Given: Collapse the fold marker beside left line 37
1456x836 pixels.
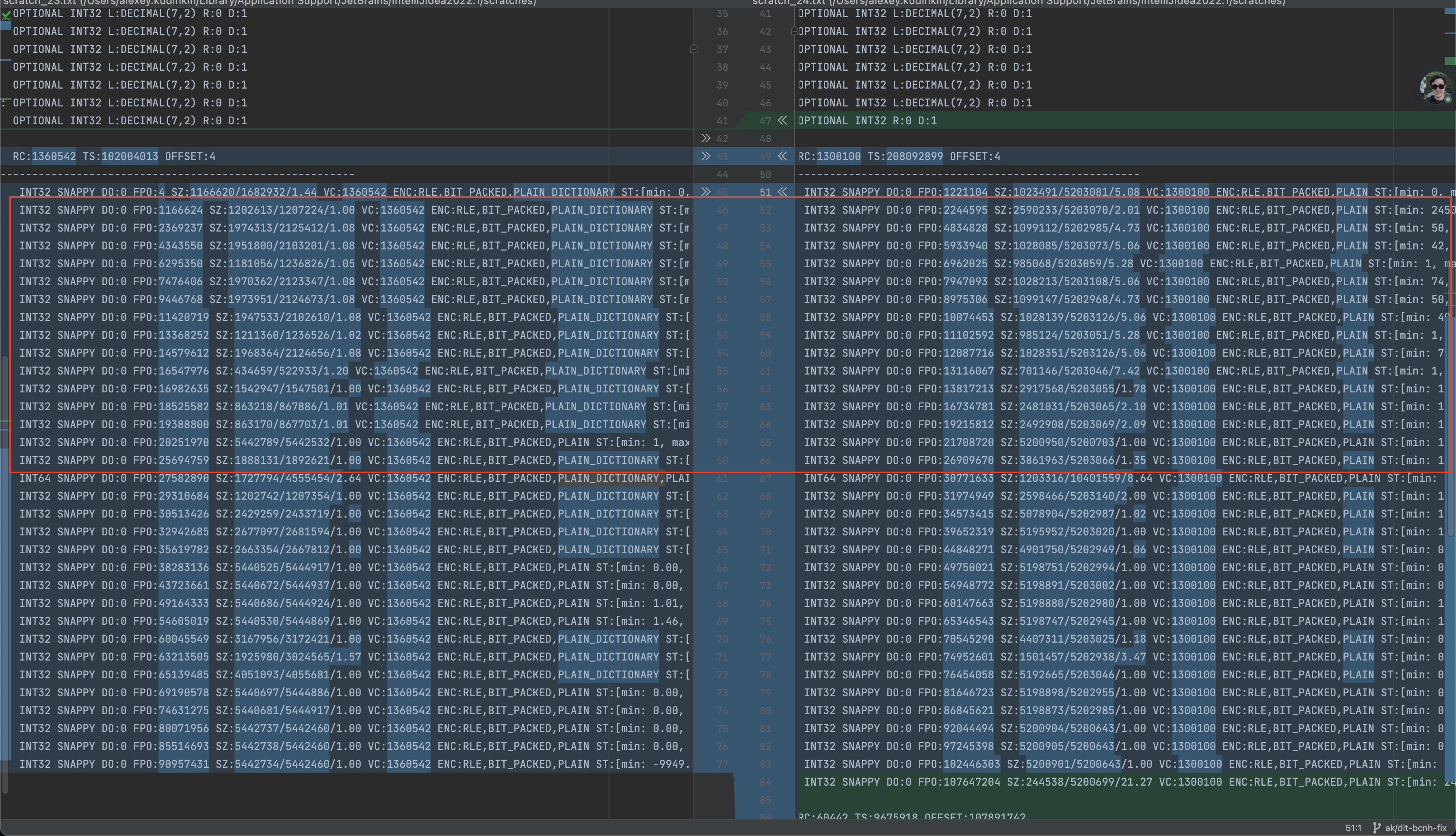Looking at the screenshot, I should [693, 50].
